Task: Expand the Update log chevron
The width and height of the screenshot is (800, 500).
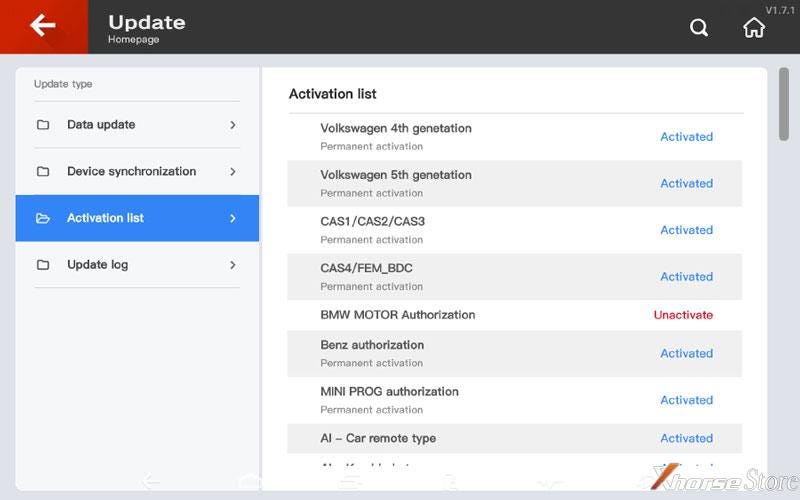Action: click(x=233, y=265)
